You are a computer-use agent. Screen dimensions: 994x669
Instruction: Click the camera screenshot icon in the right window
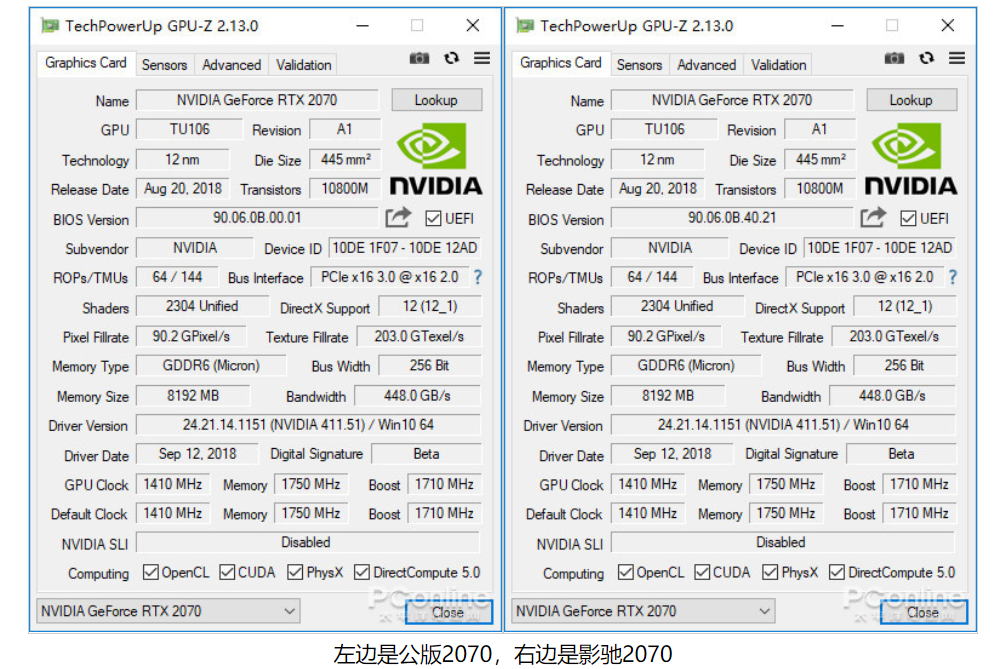coord(894,58)
